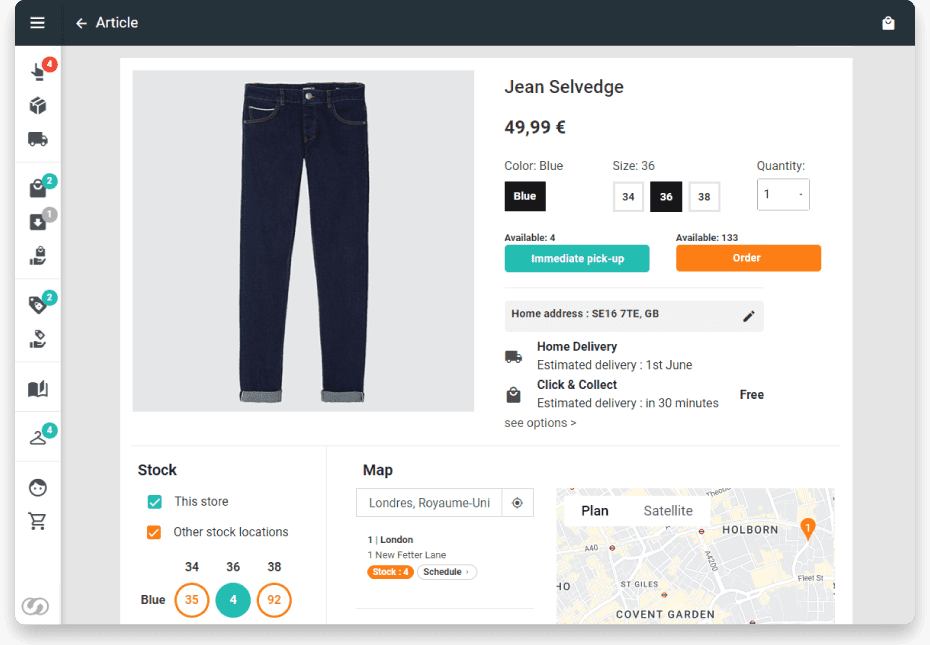Select size 34
This screenshot has height=645, width=930.
coord(628,197)
